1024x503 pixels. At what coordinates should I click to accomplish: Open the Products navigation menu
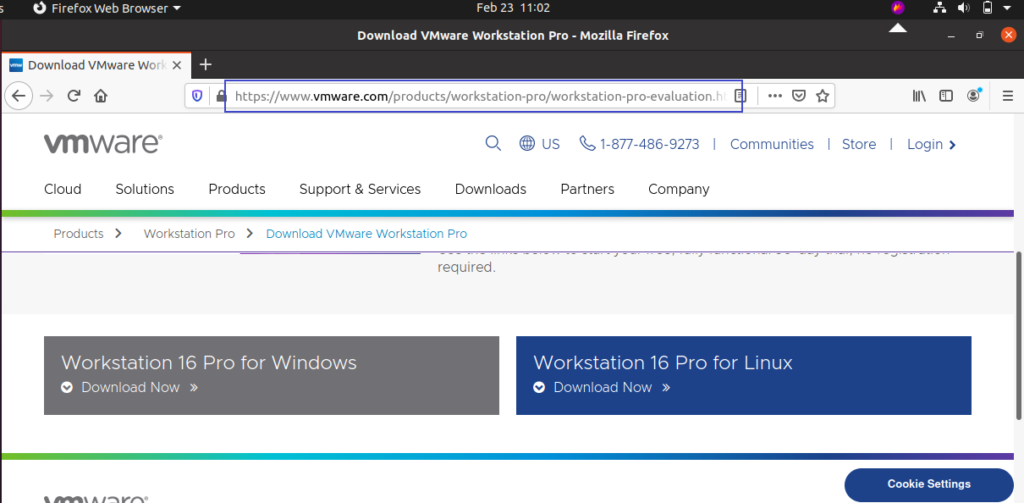[x=237, y=189]
